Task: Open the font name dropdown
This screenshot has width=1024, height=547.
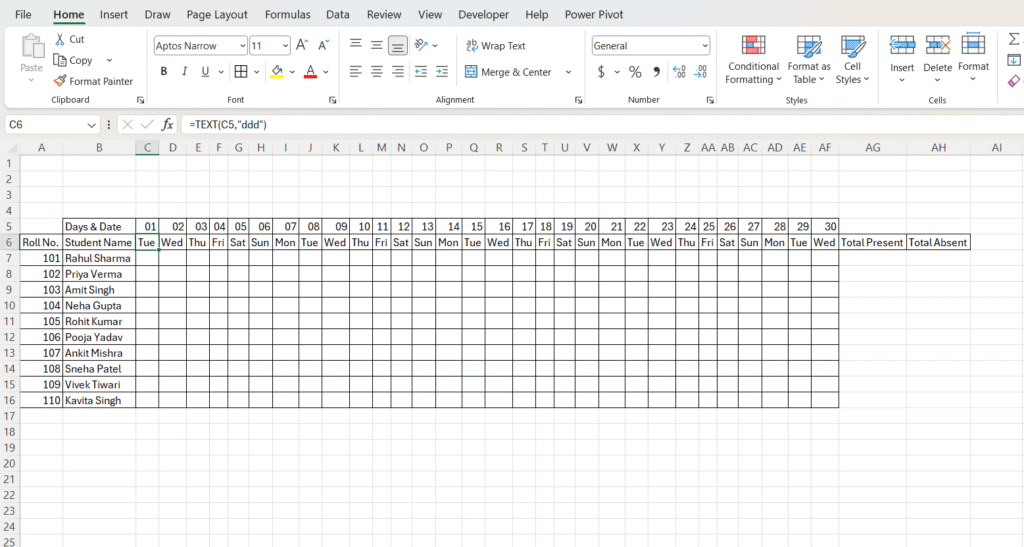Action: click(x=242, y=46)
